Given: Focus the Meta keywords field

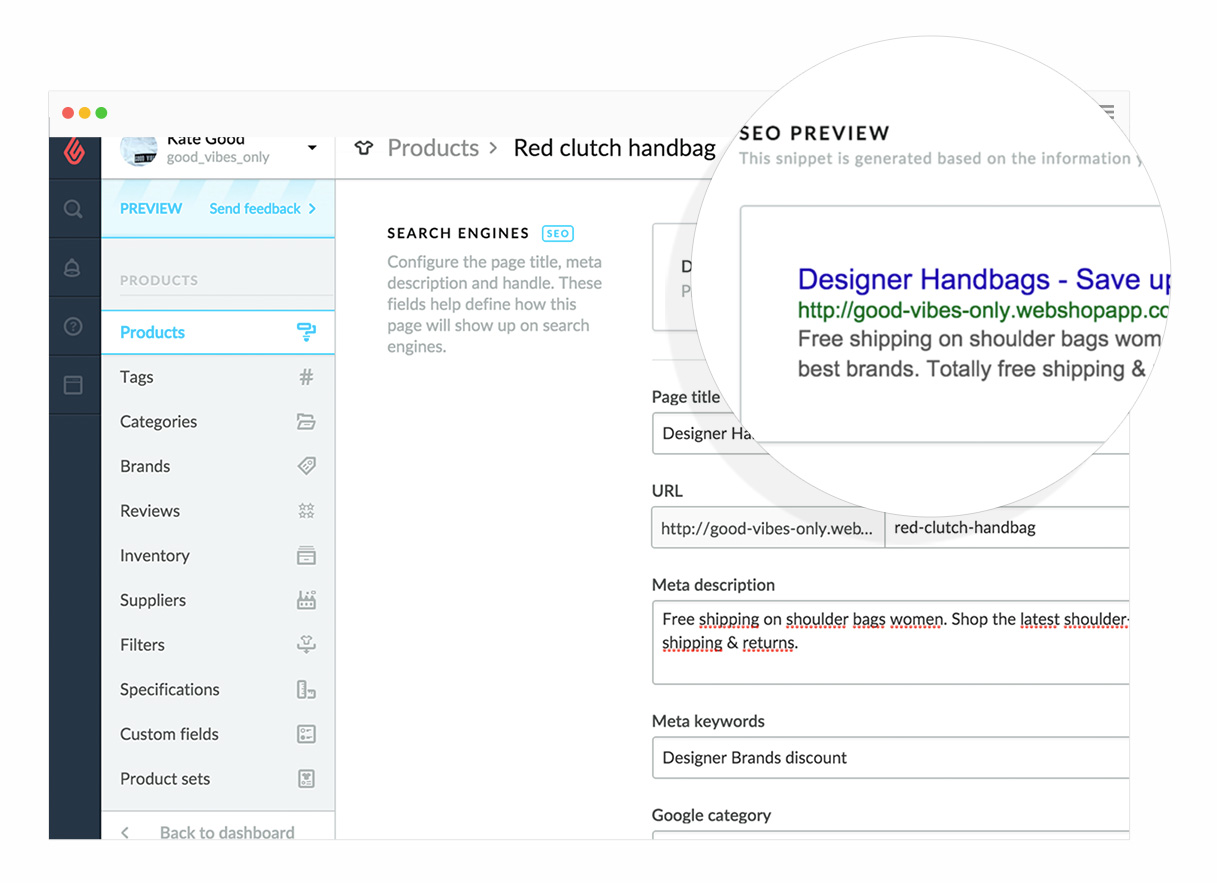Looking at the screenshot, I should pos(890,758).
